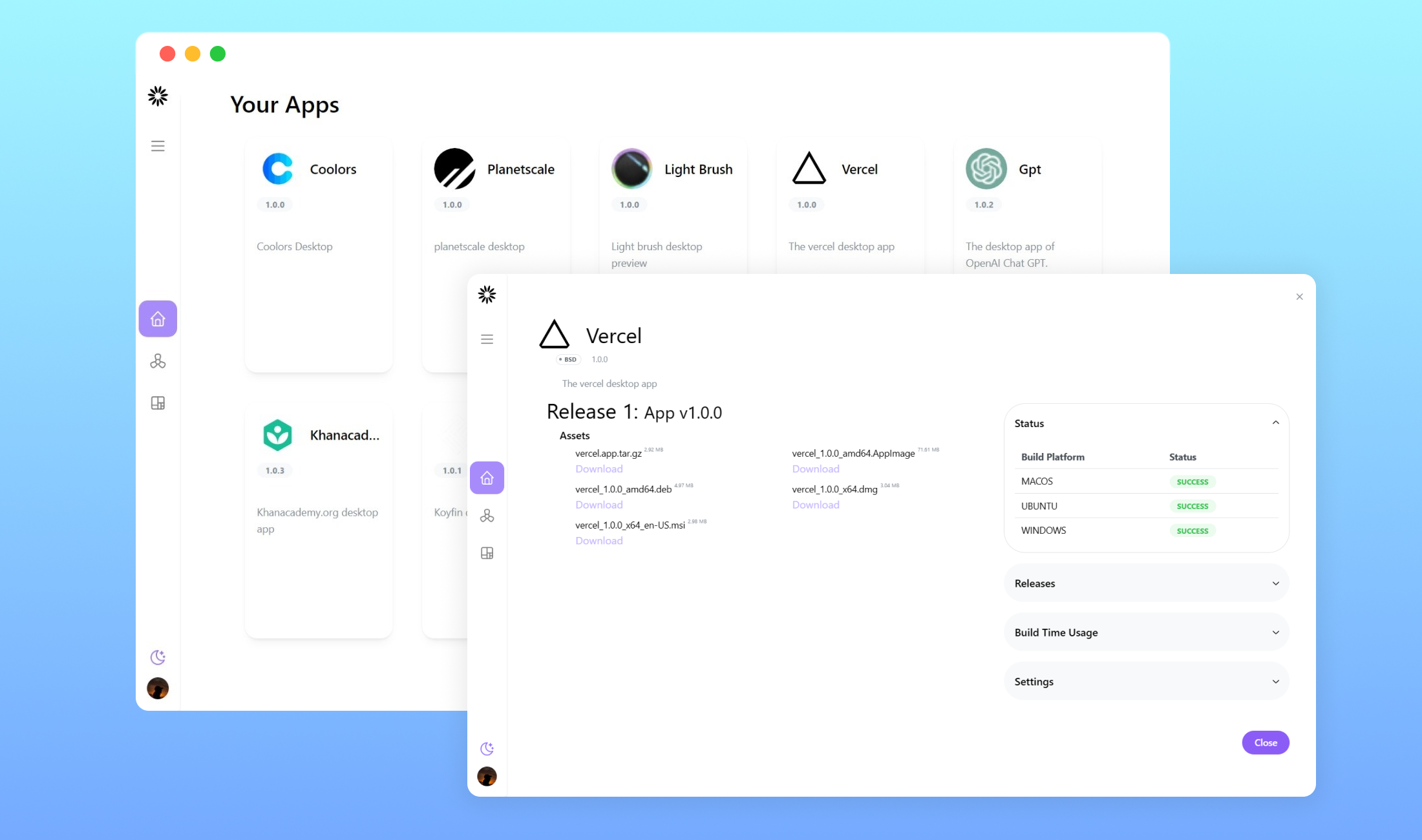
Task: Click the Gpt 1.0.2 version badge
Action: (x=984, y=205)
